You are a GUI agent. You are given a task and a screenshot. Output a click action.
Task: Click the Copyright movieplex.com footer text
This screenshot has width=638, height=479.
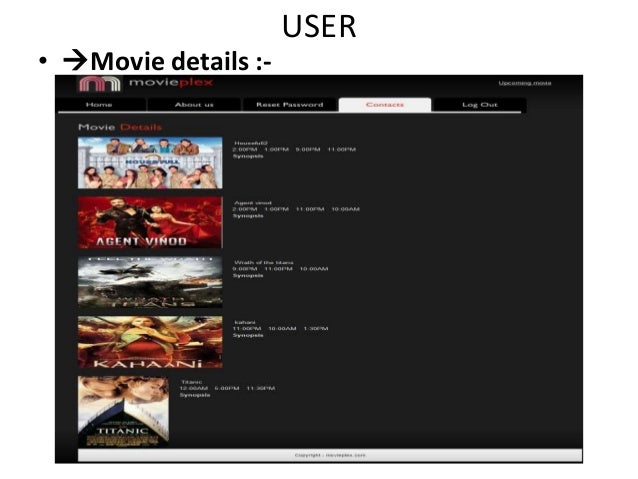click(330, 455)
